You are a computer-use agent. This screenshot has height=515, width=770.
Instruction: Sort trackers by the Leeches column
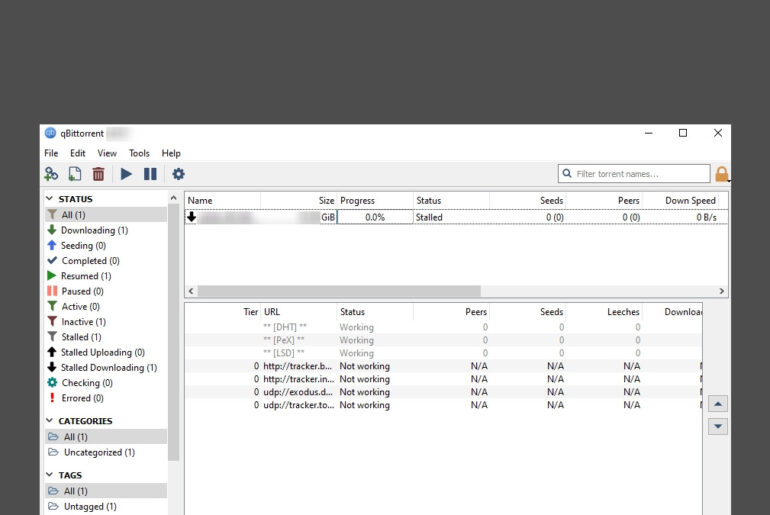click(604, 312)
